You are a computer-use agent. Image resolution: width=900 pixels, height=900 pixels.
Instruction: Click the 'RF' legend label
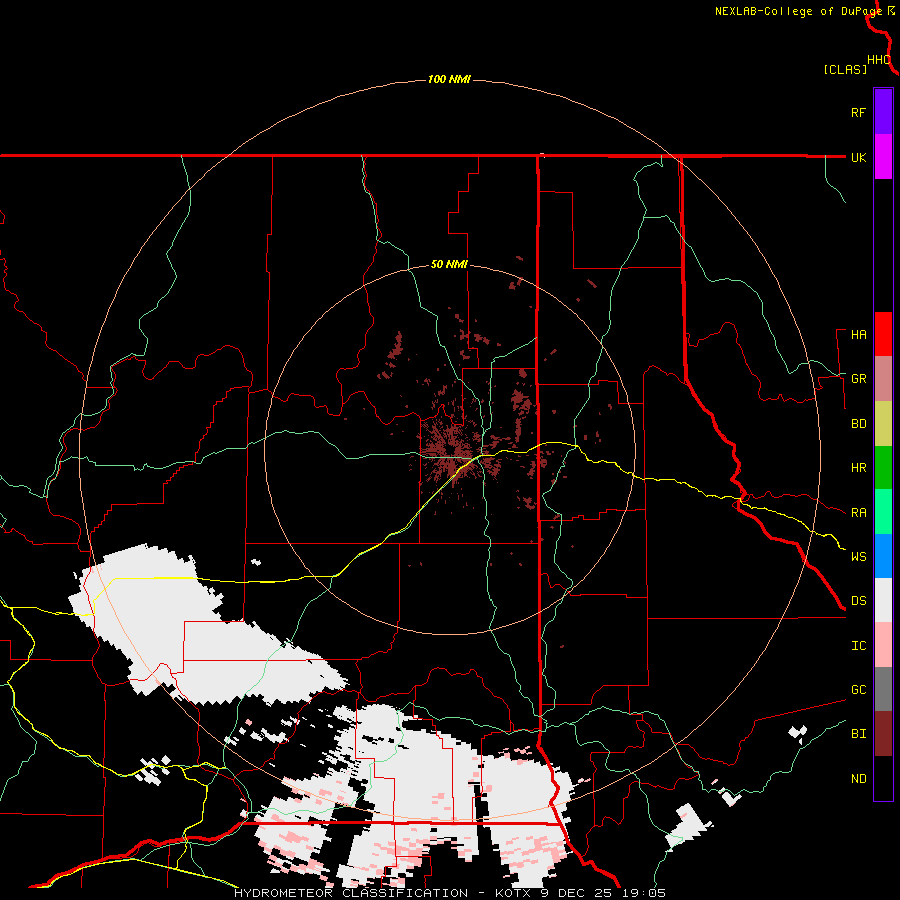[858, 112]
